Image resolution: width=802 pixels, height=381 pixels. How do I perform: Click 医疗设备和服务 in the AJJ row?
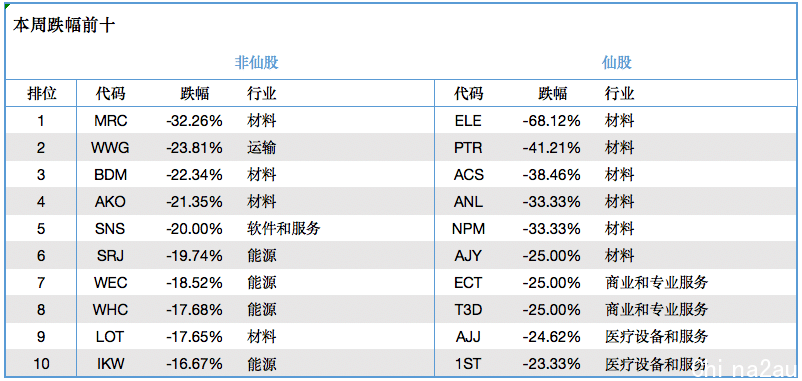[656, 337]
